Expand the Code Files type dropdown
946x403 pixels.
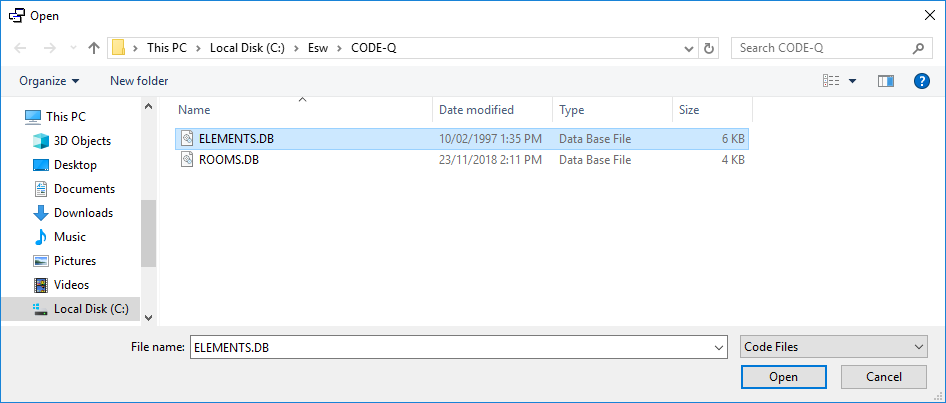834,347
